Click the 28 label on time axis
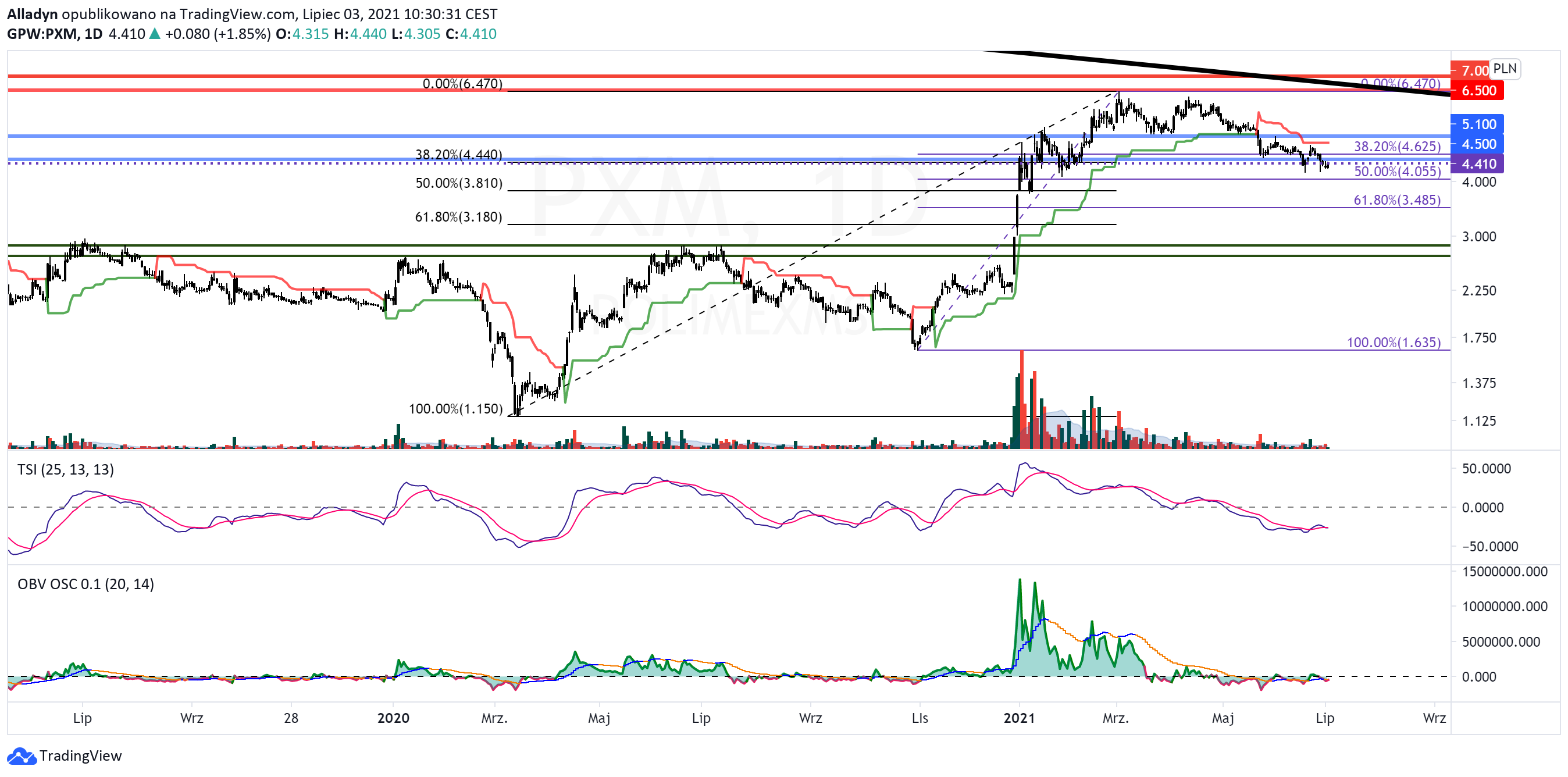Image resolution: width=1568 pixels, height=777 pixels. 291,718
